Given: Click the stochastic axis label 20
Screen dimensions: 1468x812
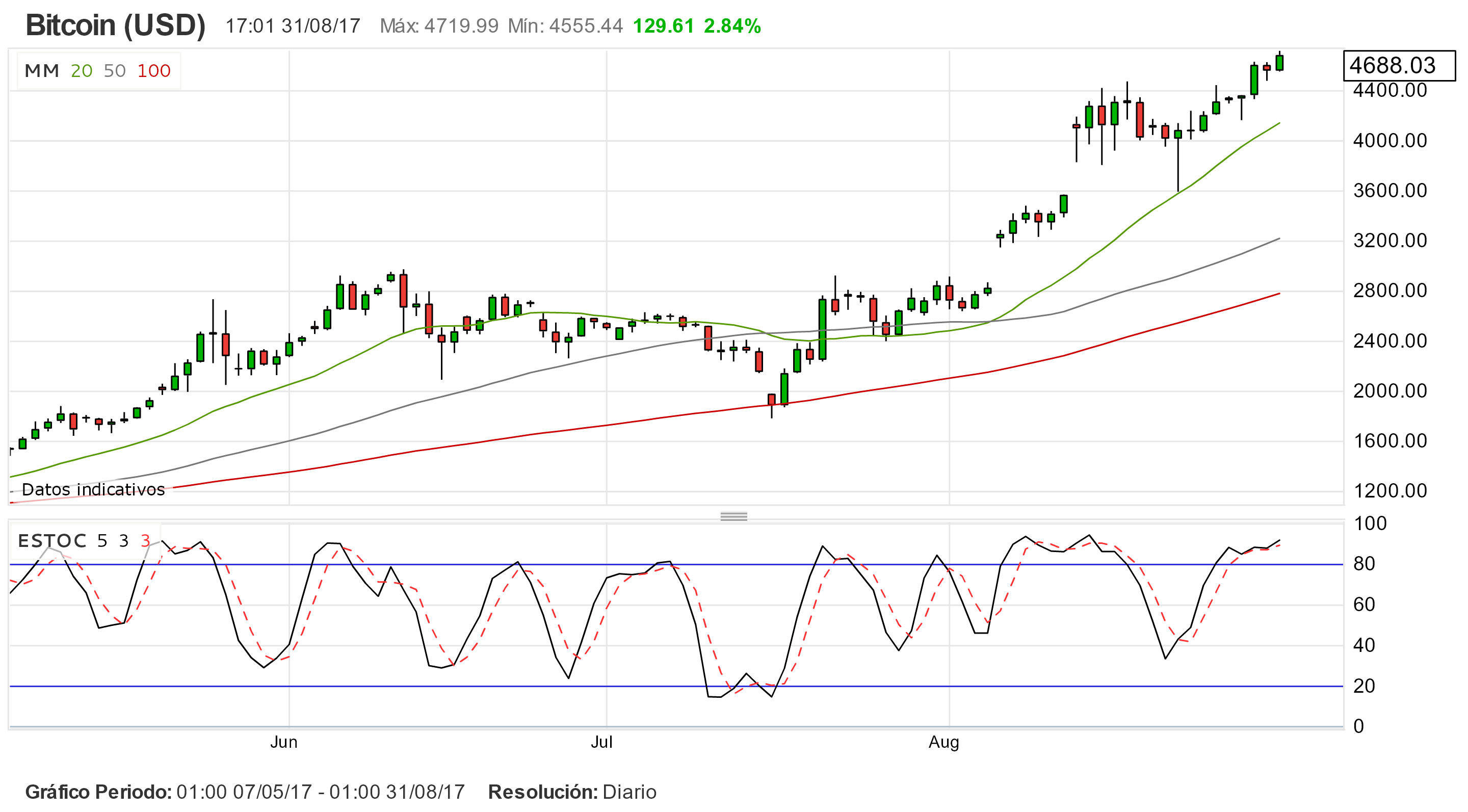Looking at the screenshot, I should [x=1365, y=686].
